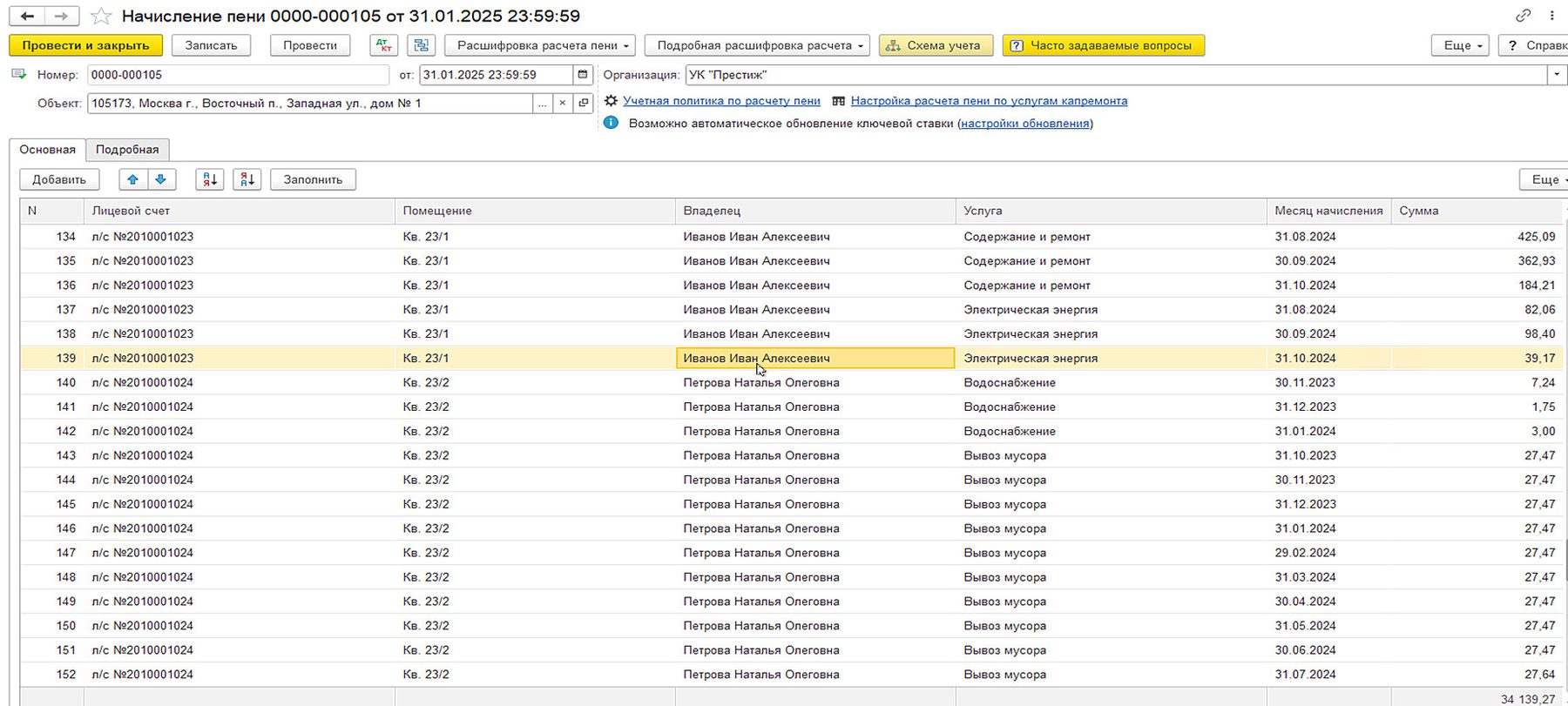Click the Номер input field
Screen dimensions: 1568x706
pos(238,75)
